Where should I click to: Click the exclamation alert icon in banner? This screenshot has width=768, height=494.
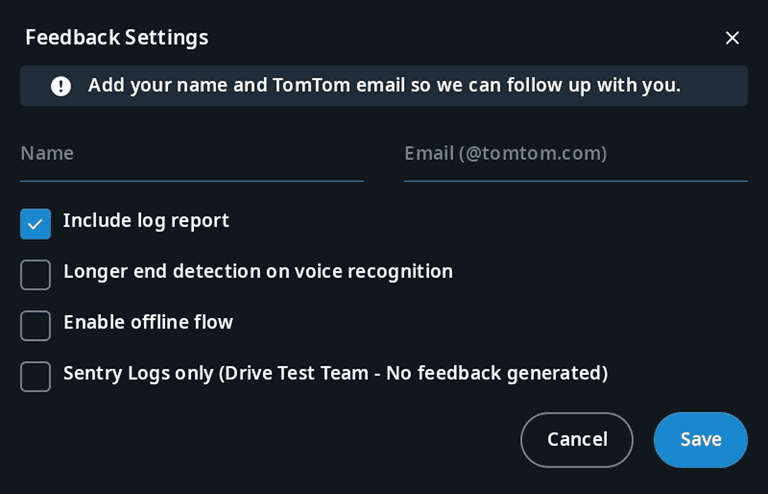61,86
